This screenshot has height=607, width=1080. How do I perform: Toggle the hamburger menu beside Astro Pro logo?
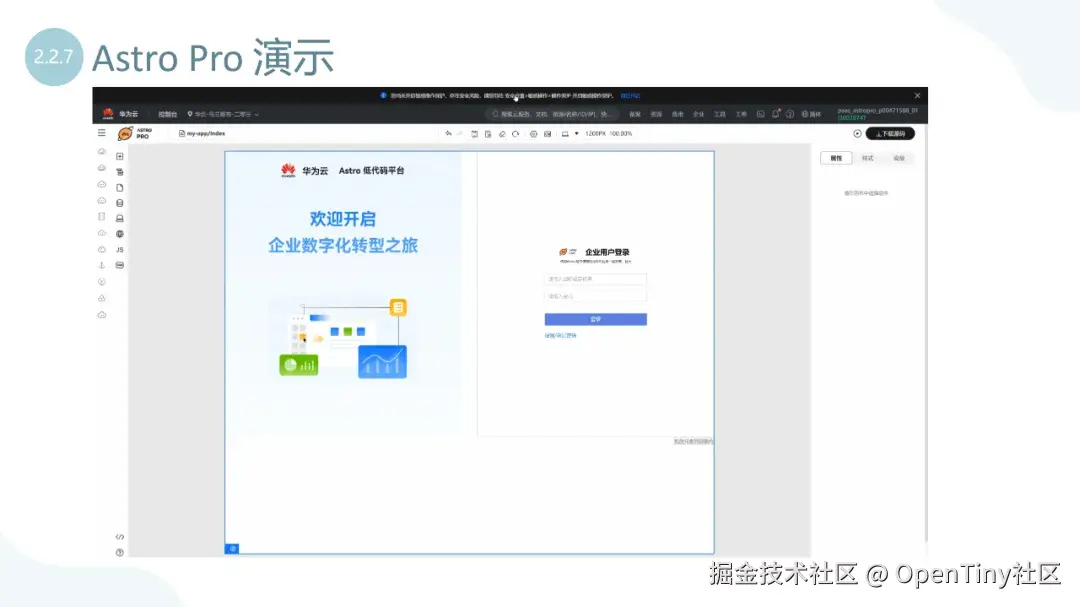(103, 132)
